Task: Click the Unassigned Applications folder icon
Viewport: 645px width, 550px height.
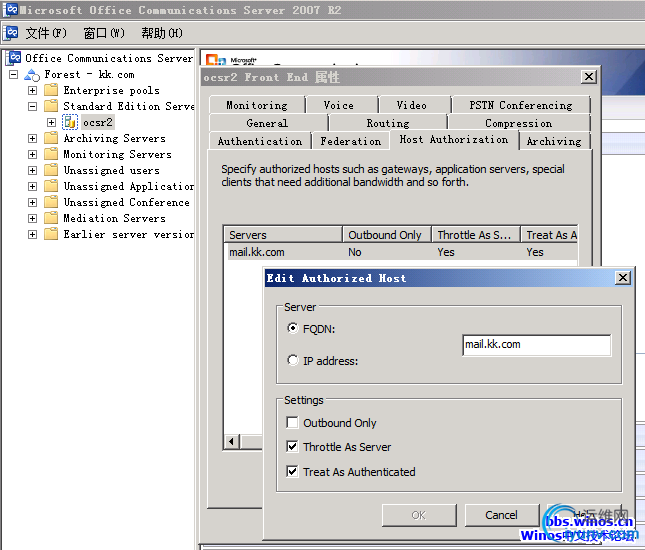Action: [x=51, y=186]
